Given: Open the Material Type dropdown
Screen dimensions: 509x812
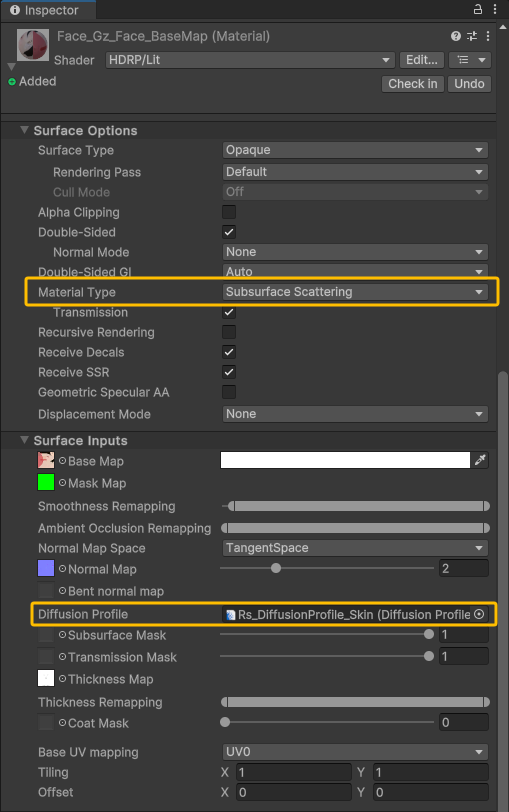Looking at the screenshot, I should [355, 292].
